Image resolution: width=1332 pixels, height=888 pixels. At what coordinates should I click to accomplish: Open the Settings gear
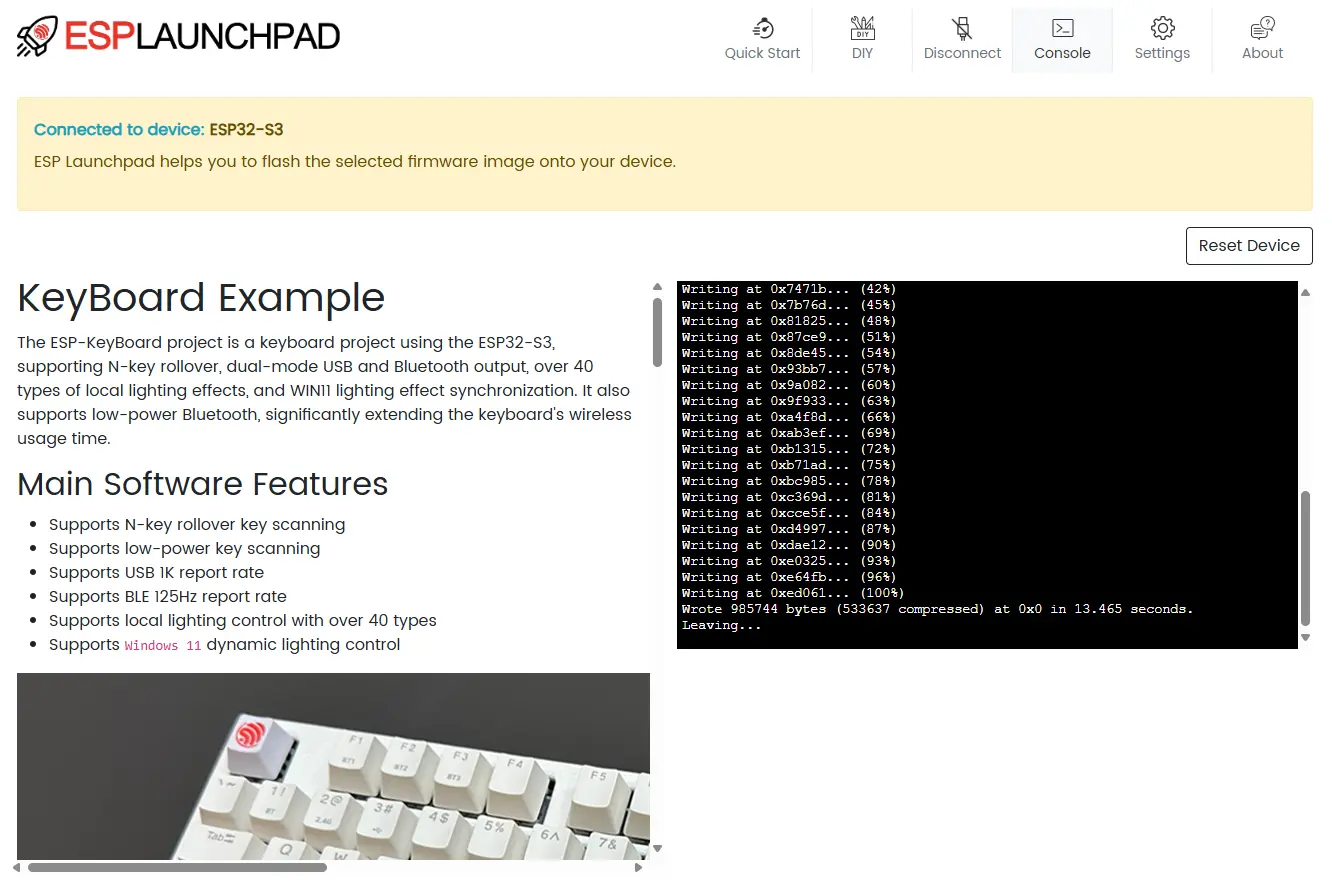(x=1162, y=40)
